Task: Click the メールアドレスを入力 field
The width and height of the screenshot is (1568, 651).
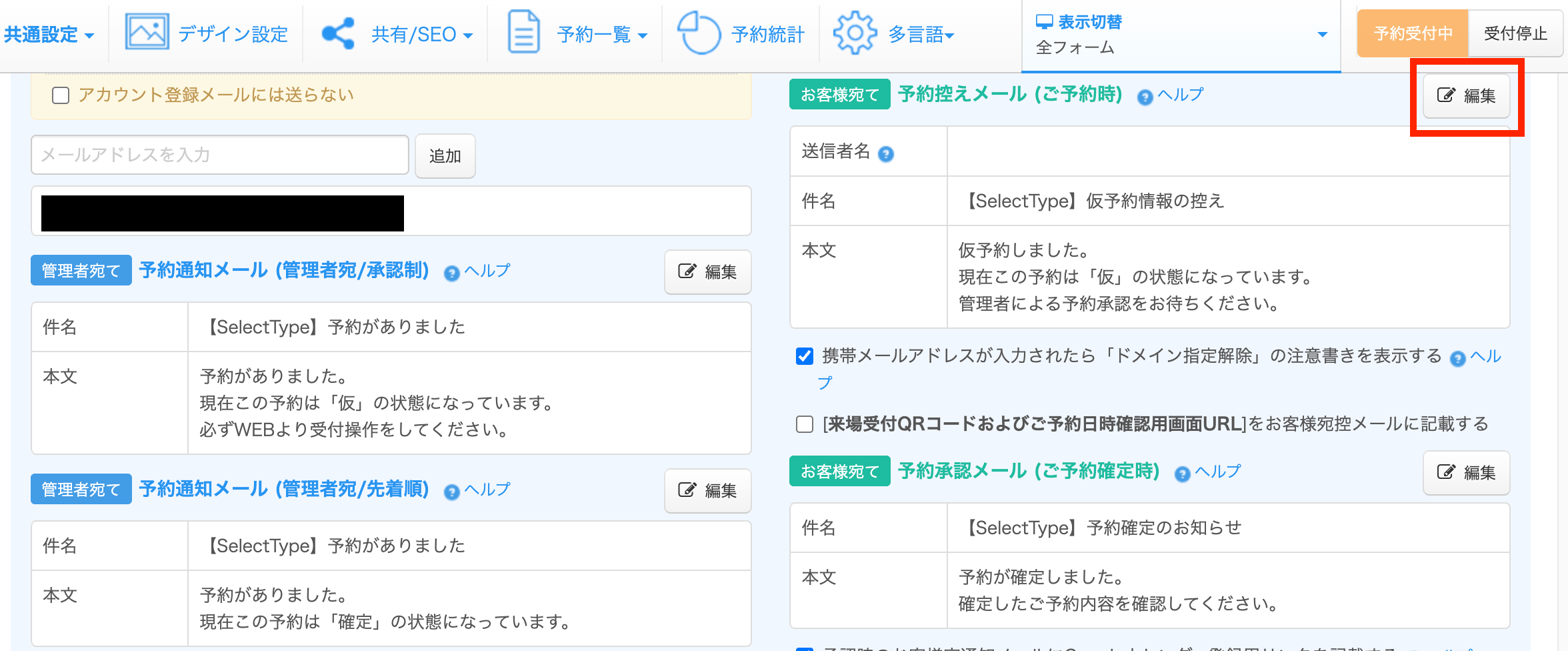Action: point(220,155)
